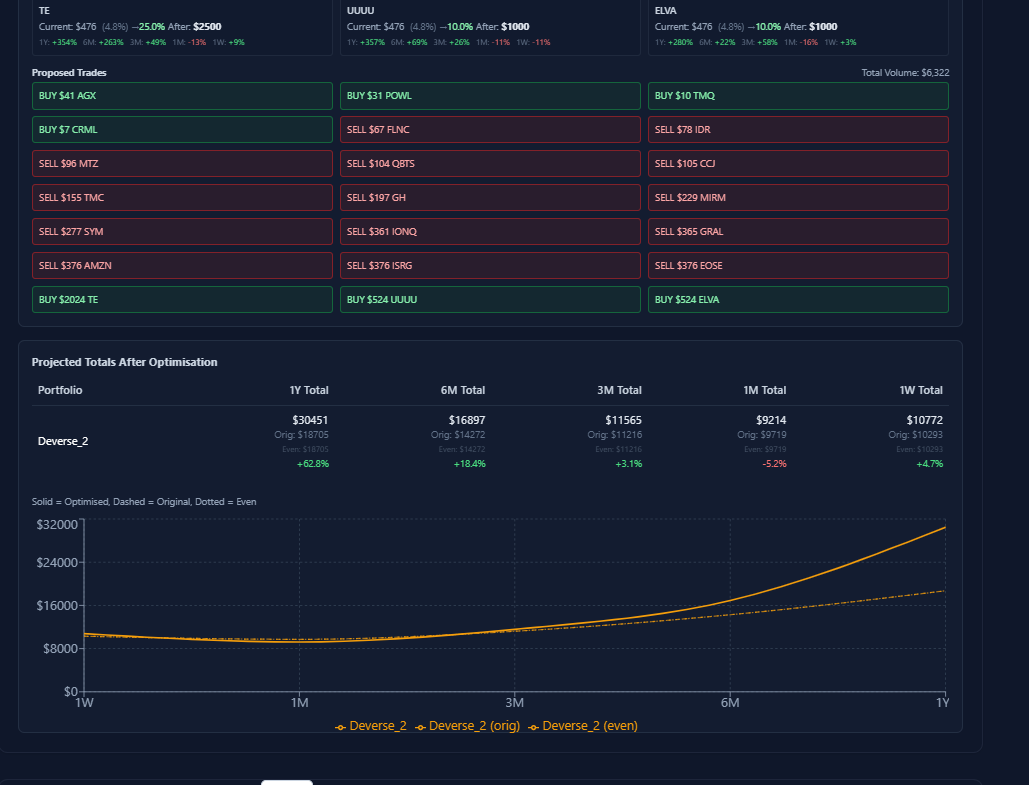This screenshot has height=785, width=1029.
Task: Click the SELL $376 AMZN trade
Action: pos(182,265)
